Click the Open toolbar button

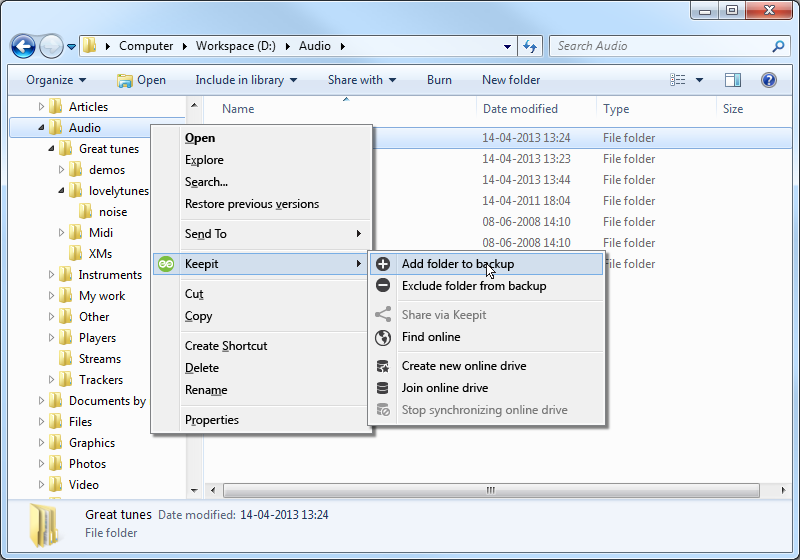(x=141, y=80)
